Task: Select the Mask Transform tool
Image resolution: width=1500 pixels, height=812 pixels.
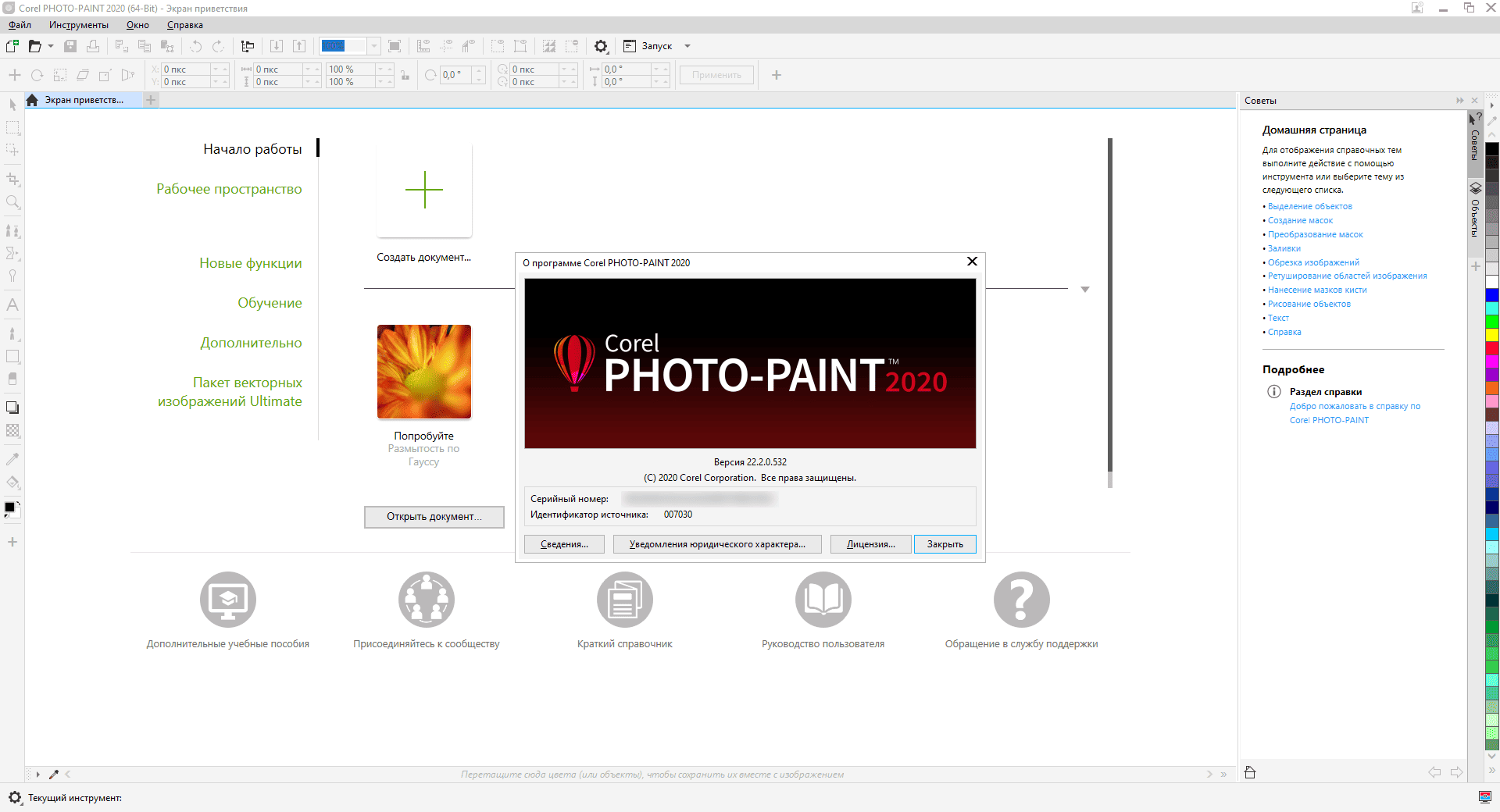Action: click(x=12, y=150)
